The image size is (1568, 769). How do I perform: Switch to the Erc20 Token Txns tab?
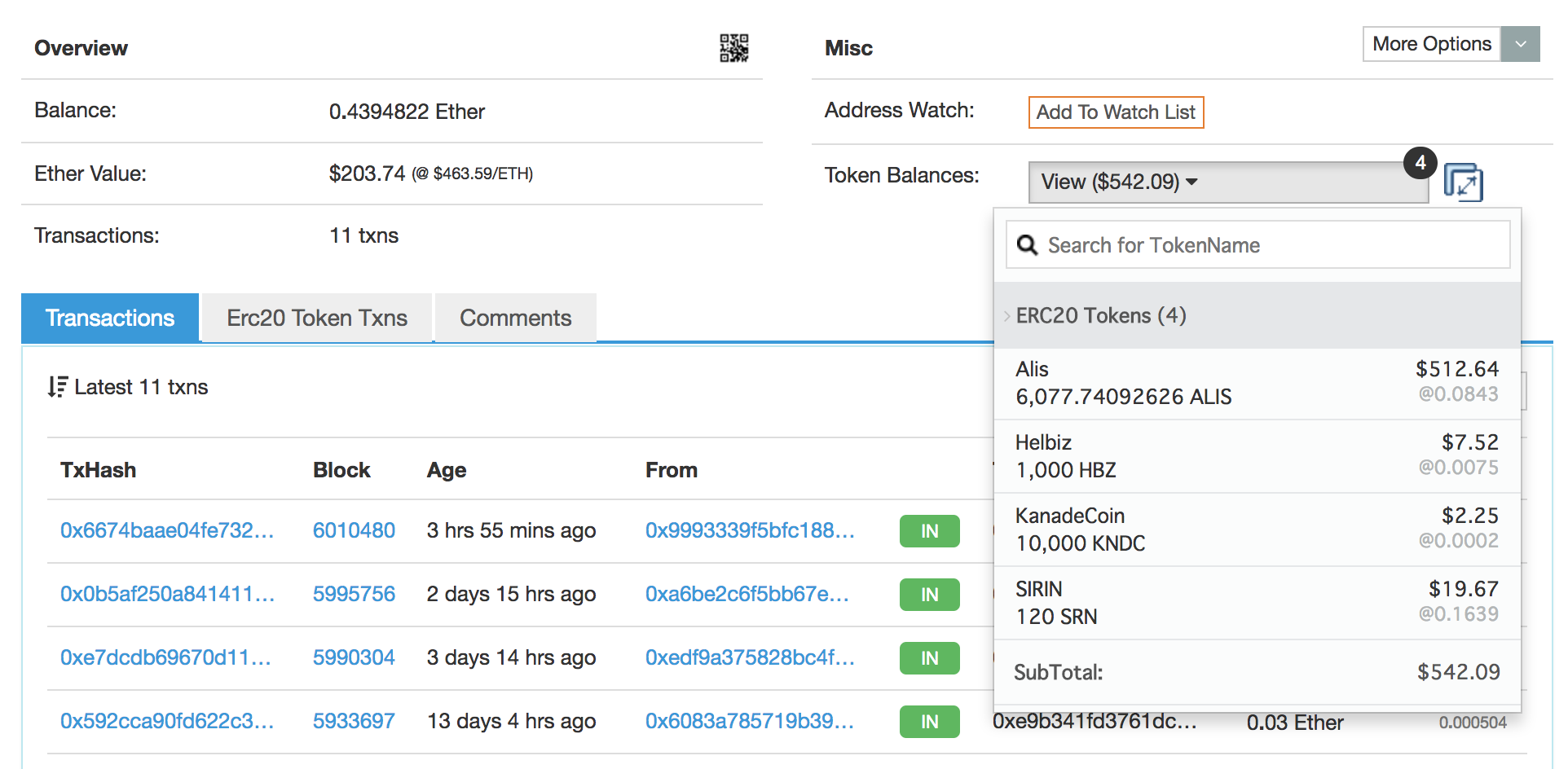(x=317, y=318)
